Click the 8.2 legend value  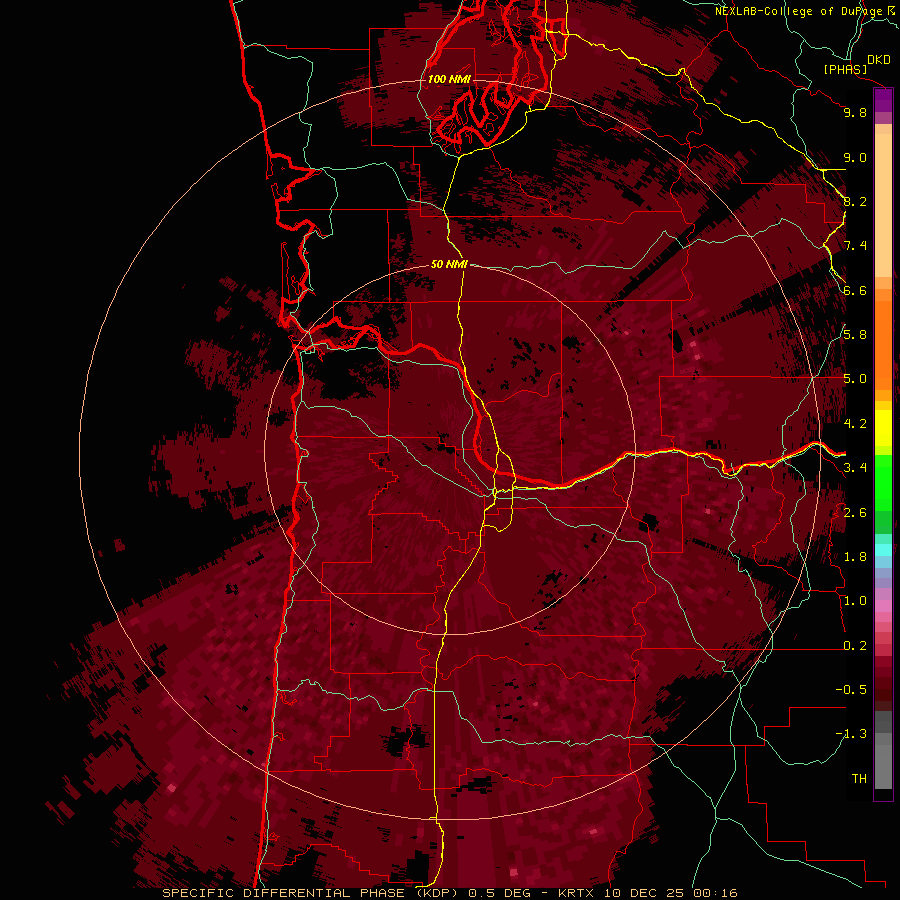click(855, 201)
